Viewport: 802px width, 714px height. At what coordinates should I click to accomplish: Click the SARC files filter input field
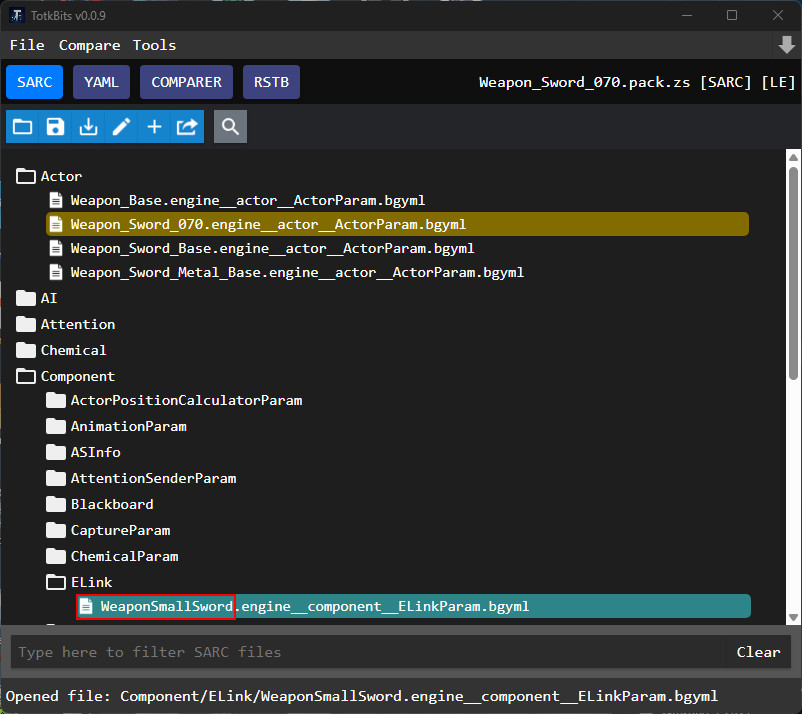tap(365, 652)
